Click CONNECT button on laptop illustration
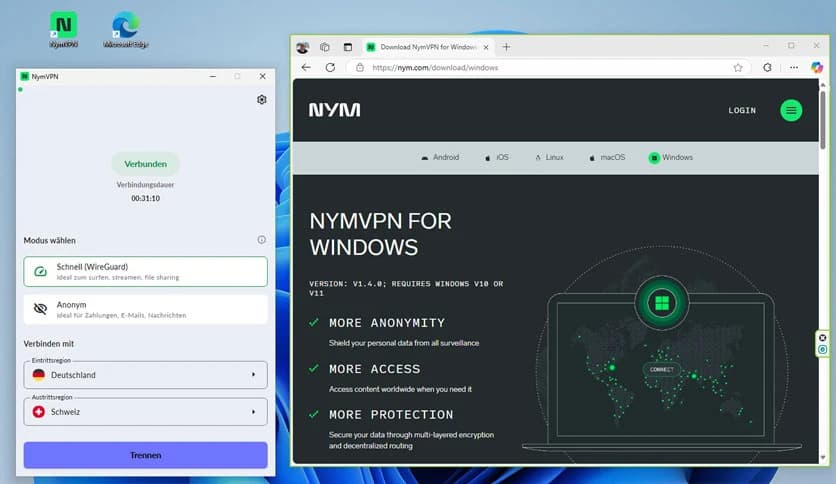Image resolution: width=836 pixels, height=484 pixels. pyautogui.click(x=662, y=369)
